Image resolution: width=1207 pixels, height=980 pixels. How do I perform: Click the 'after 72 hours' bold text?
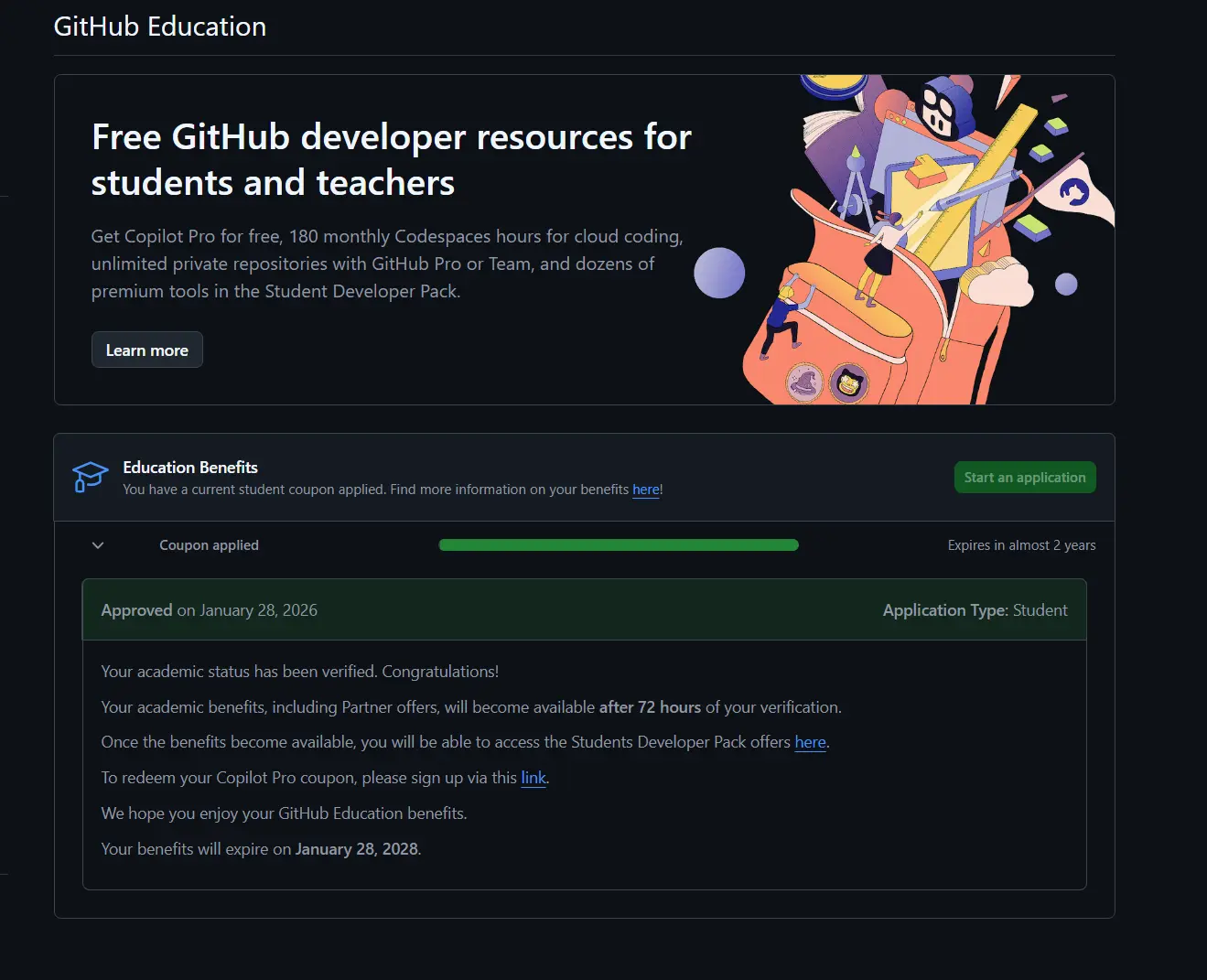[x=650, y=707]
